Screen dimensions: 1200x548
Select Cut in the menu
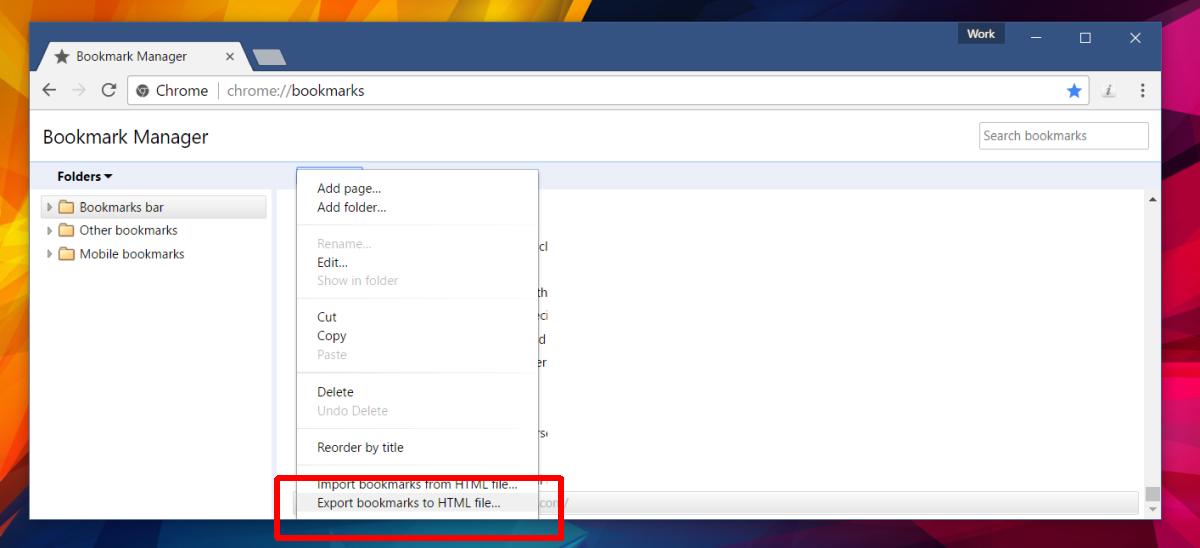(x=327, y=317)
